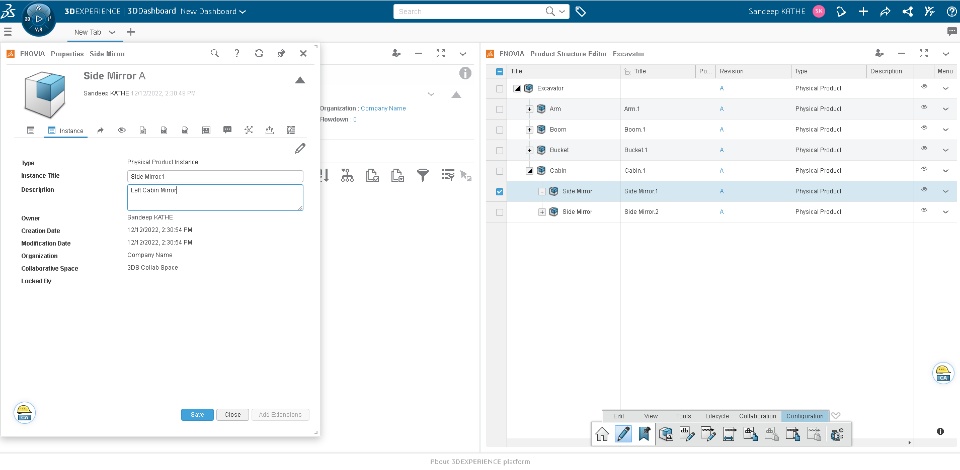
Task: Open the Lifecycle tab of the action bar
Action: click(x=717, y=416)
